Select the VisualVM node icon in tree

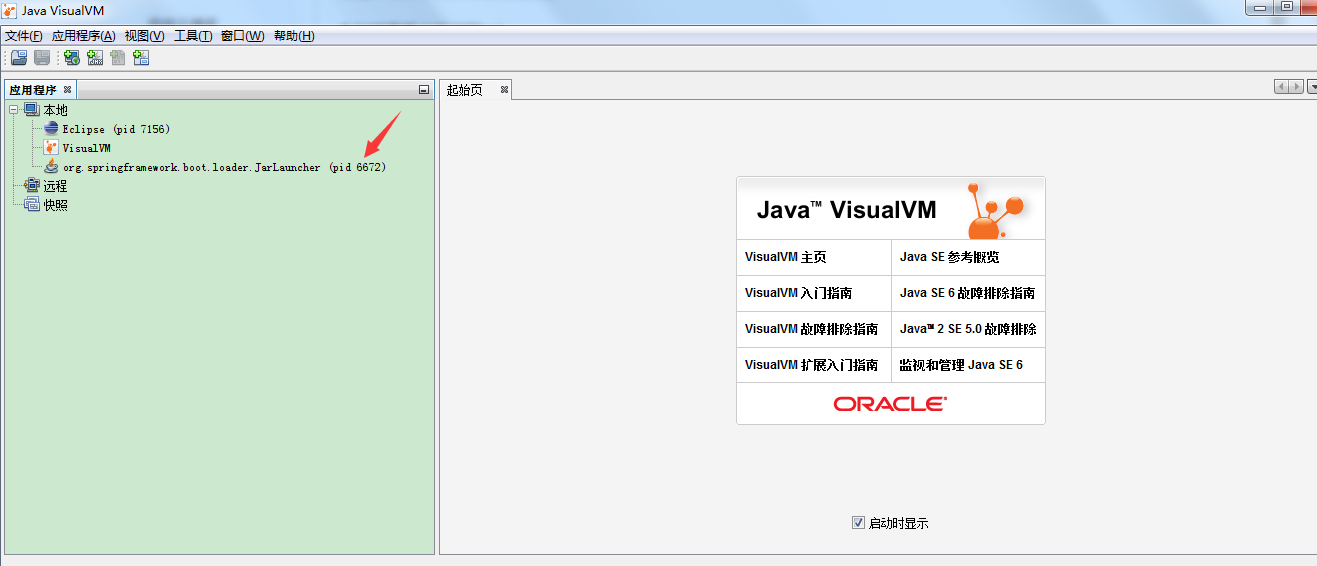point(52,148)
